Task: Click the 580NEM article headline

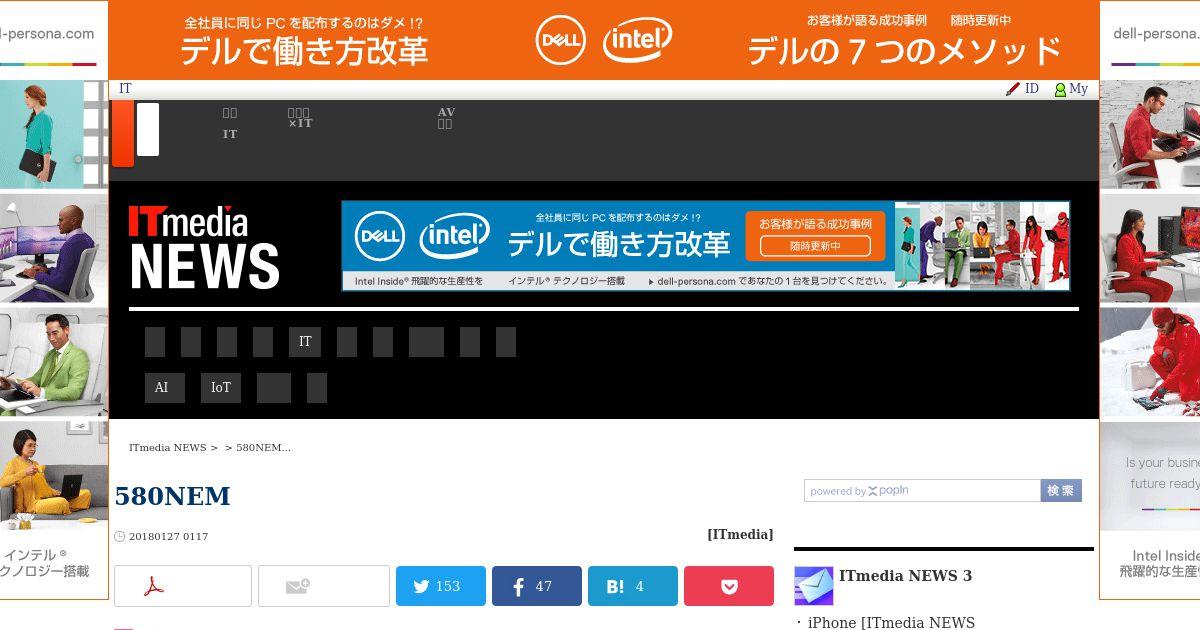Action: point(173,496)
